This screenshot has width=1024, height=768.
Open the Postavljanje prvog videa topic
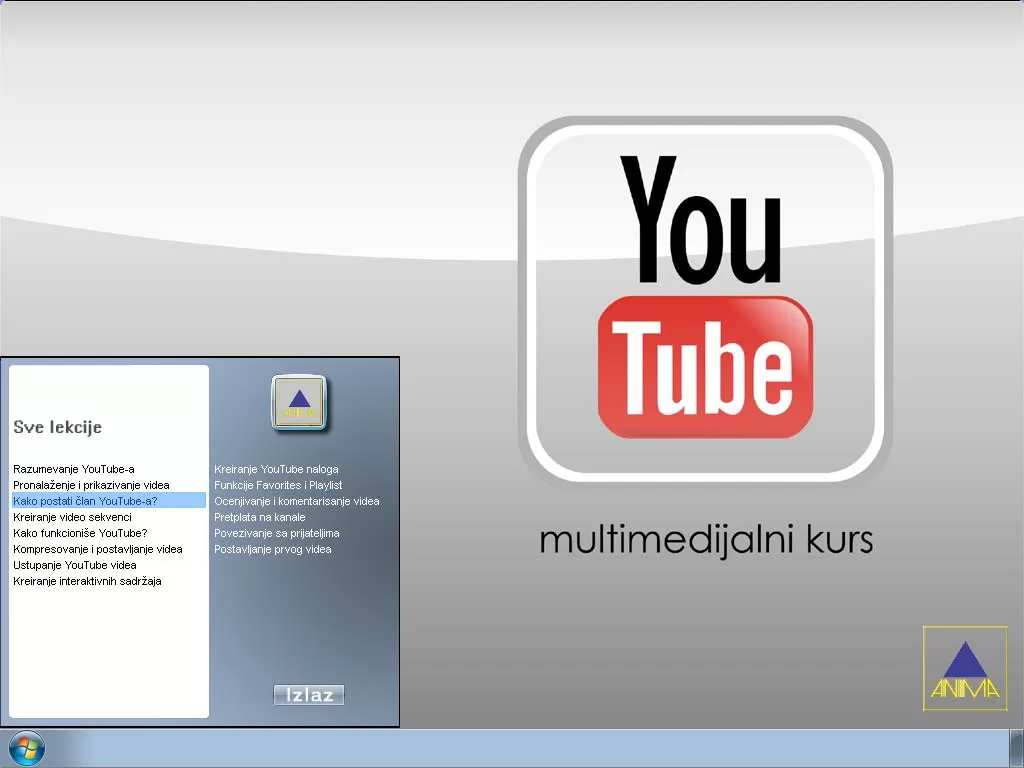click(x=273, y=549)
